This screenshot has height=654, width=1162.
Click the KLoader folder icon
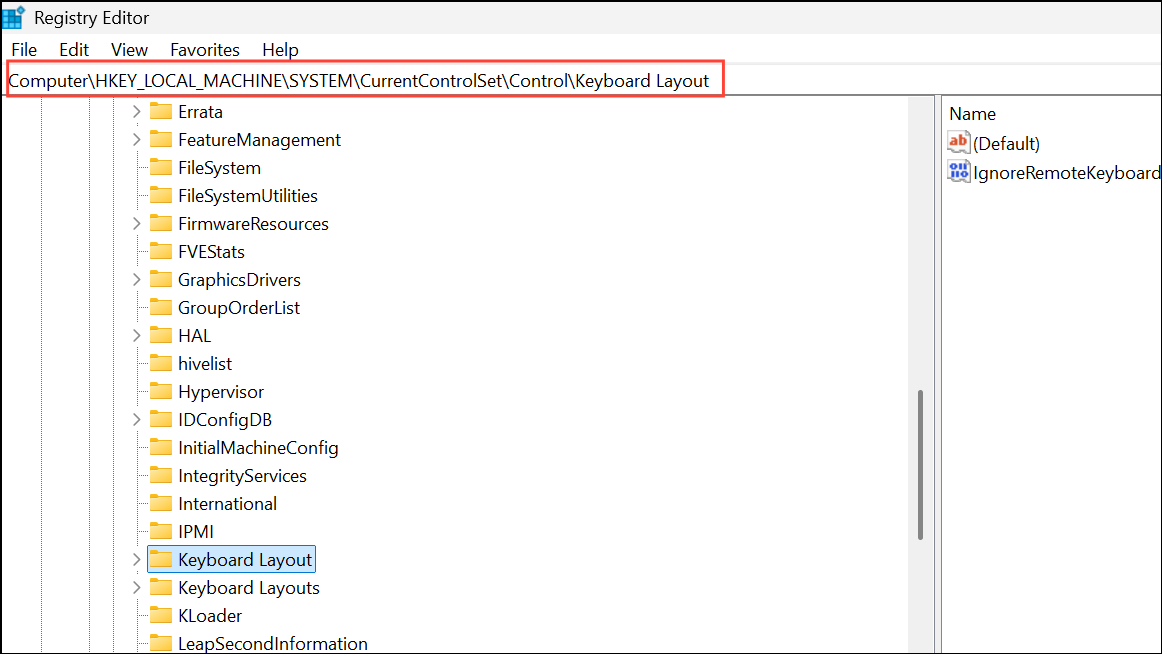(160, 615)
